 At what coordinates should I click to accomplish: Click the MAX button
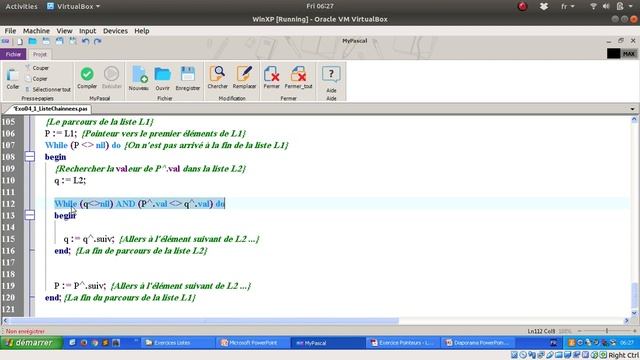click(629, 53)
